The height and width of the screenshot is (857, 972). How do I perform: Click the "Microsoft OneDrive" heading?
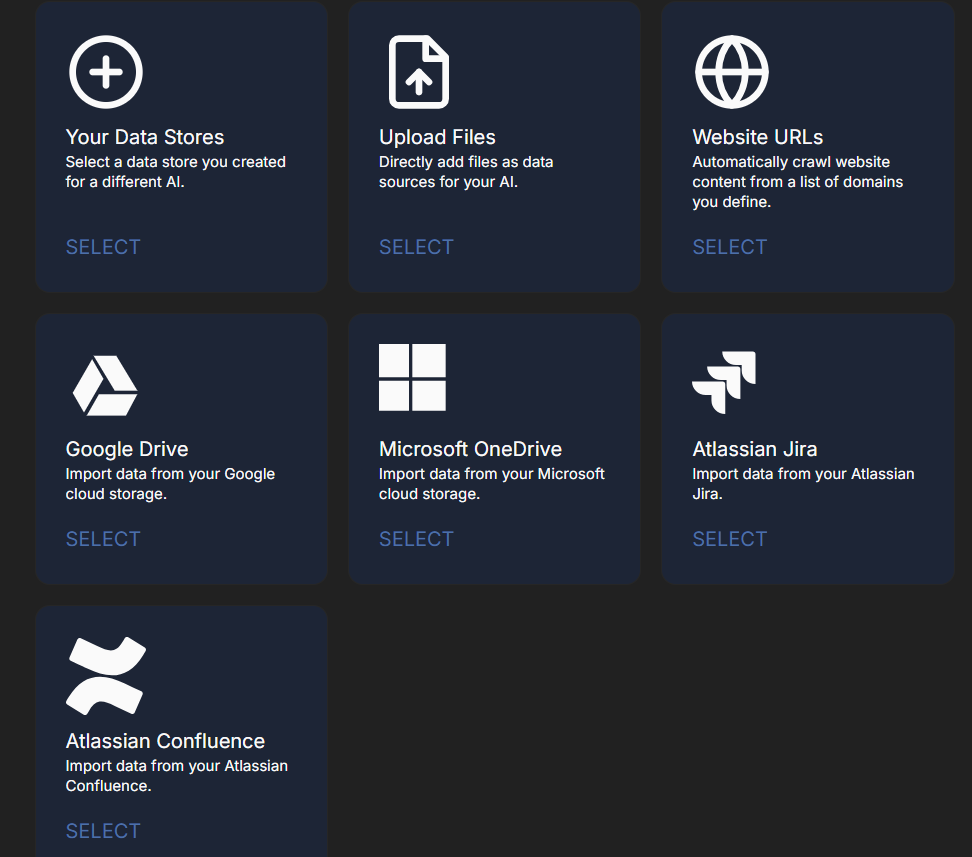[x=471, y=449]
